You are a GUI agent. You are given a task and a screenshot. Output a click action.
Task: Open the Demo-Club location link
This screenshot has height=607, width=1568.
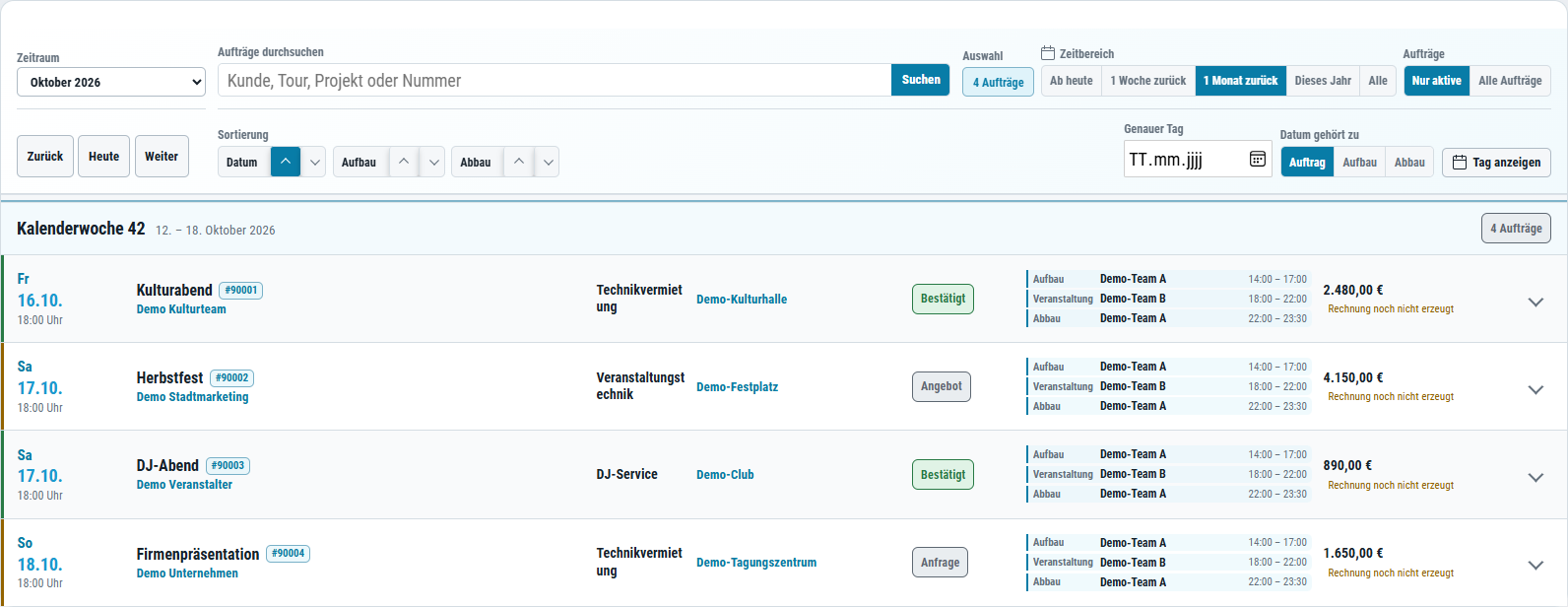(725, 475)
